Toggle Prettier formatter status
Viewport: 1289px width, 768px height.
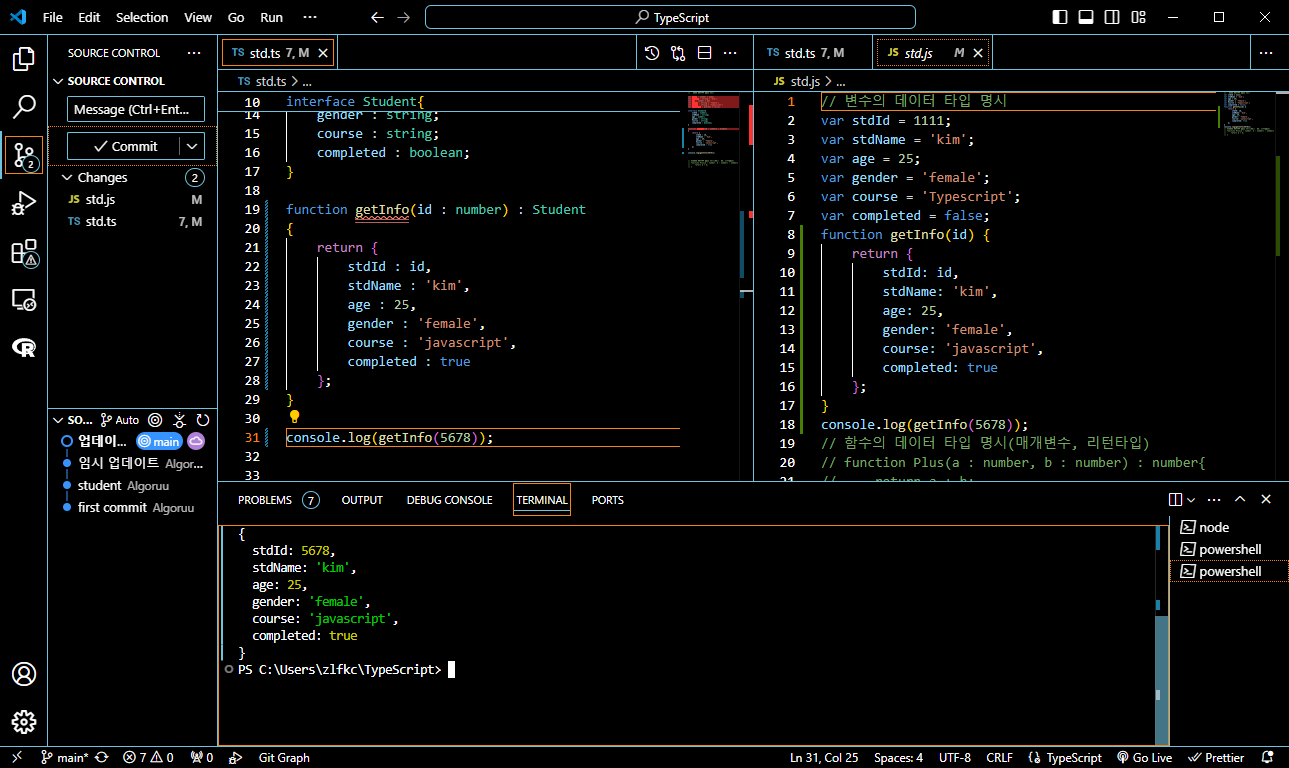tap(1215, 758)
